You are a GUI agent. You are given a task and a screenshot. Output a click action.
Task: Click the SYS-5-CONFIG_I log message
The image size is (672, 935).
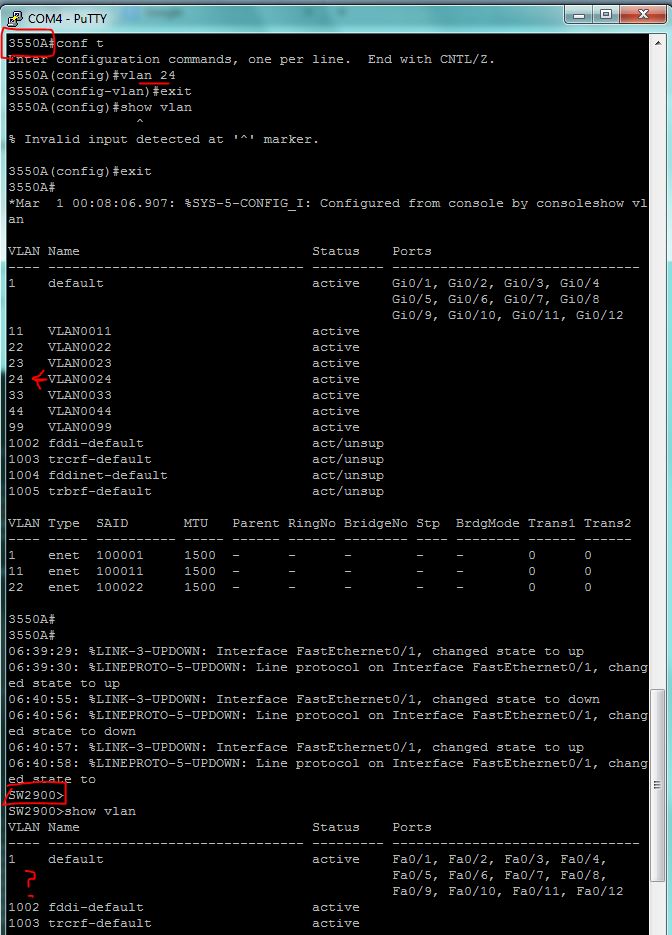tap(327, 211)
